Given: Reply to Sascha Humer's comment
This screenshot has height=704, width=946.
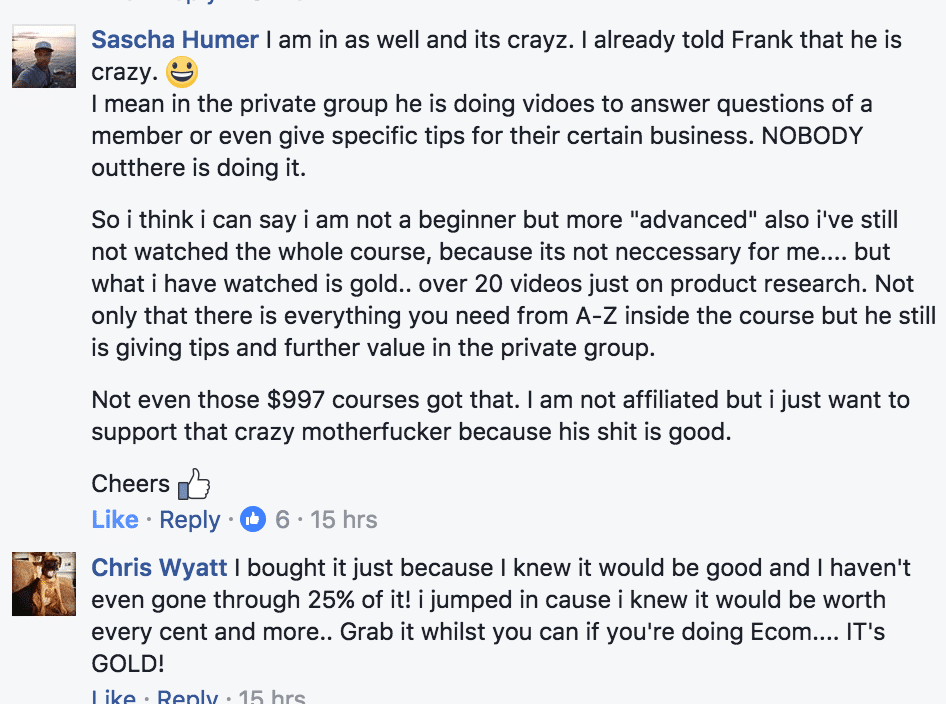Looking at the screenshot, I should 190,520.
